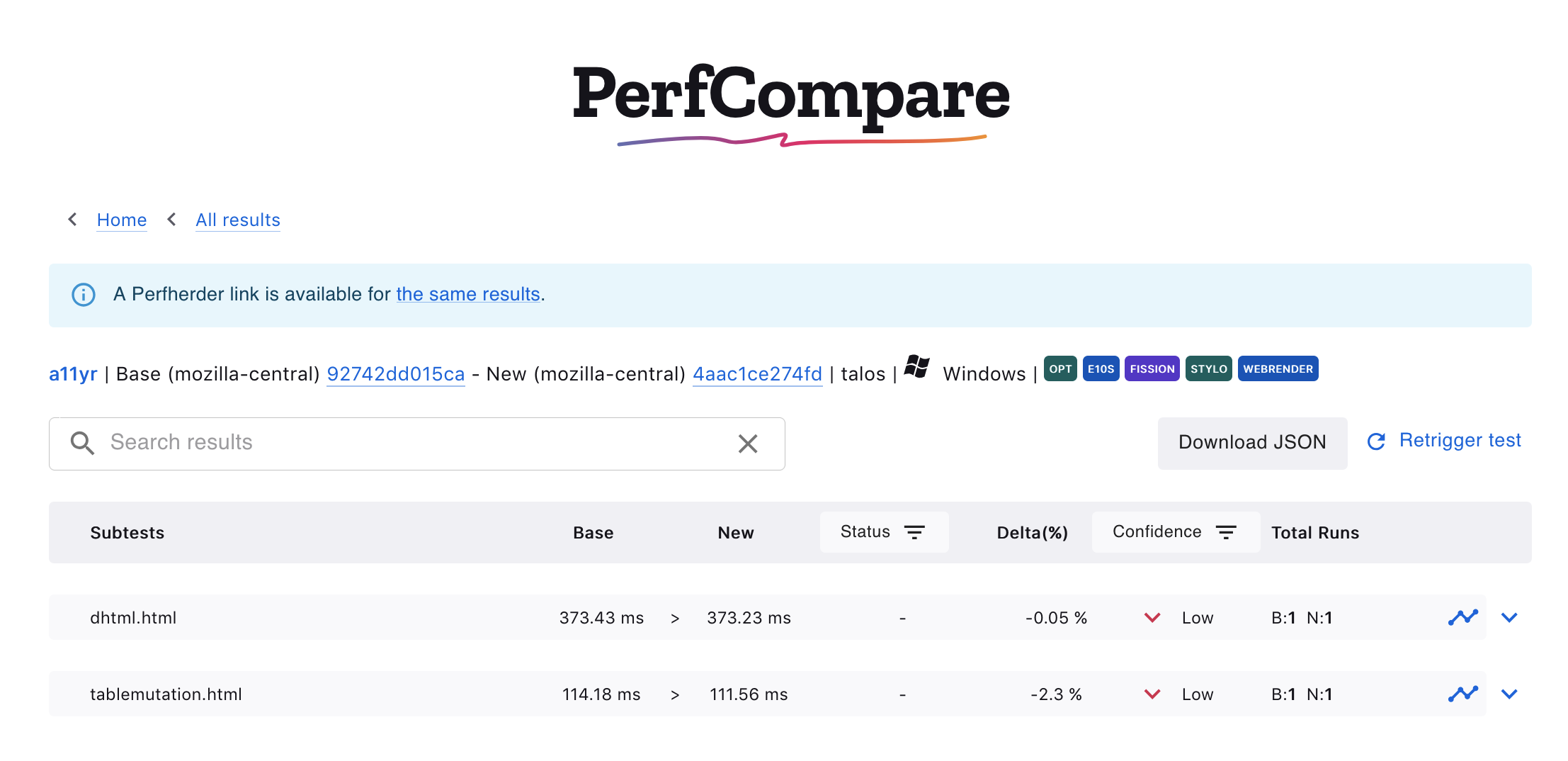Open base revision 92742dd015ca link

395,374
